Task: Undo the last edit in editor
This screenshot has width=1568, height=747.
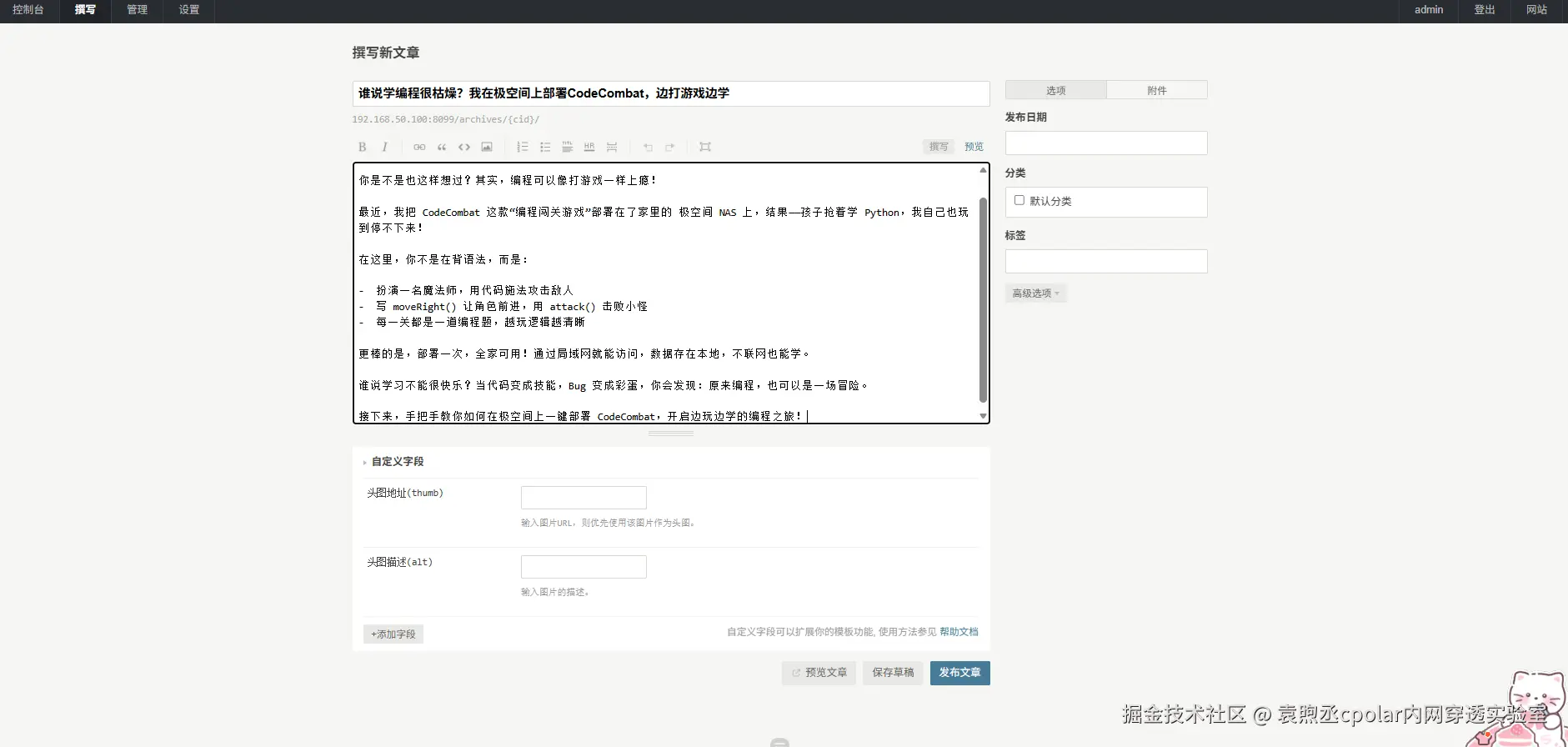Action: tap(648, 147)
